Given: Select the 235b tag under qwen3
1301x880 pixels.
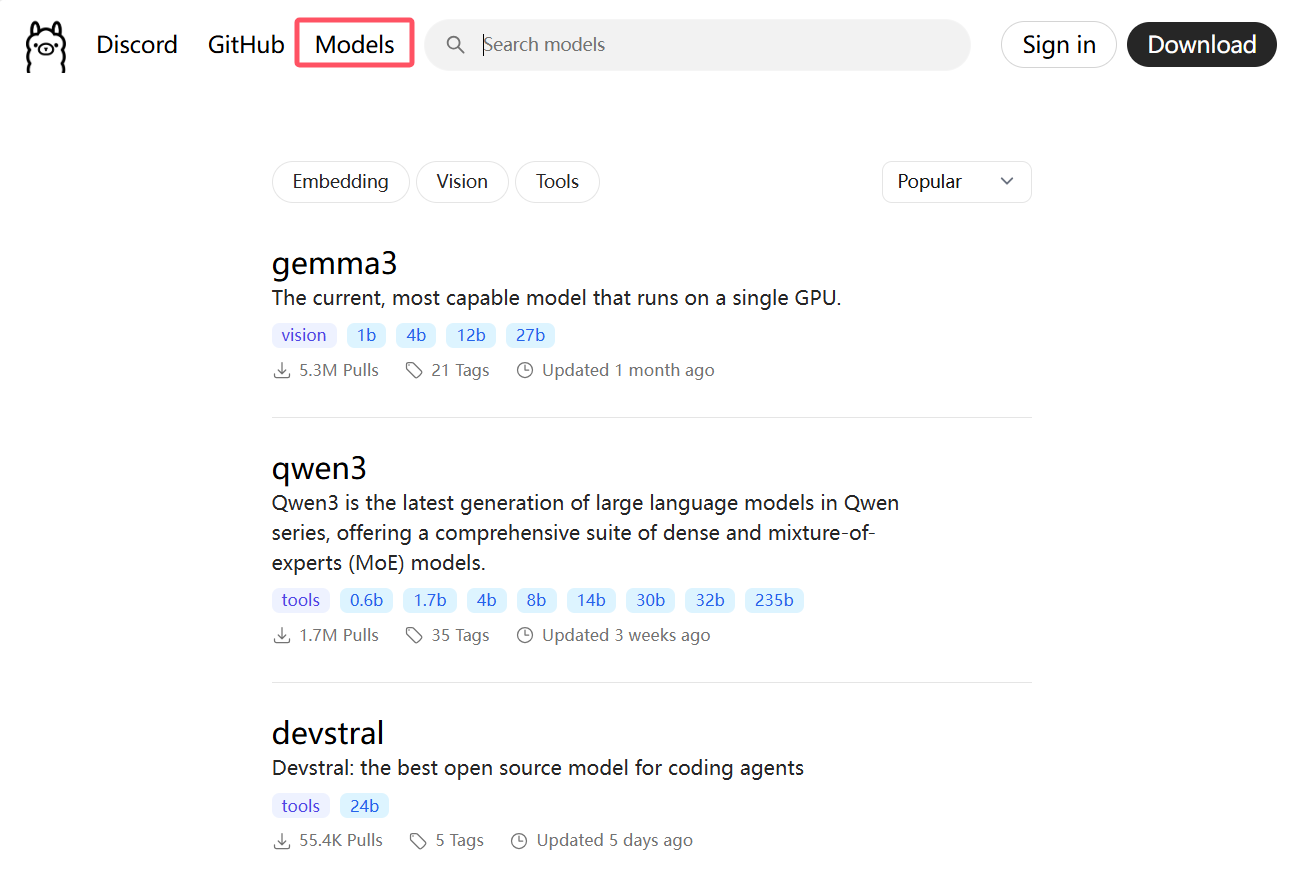Looking at the screenshot, I should (x=774, y=600).
